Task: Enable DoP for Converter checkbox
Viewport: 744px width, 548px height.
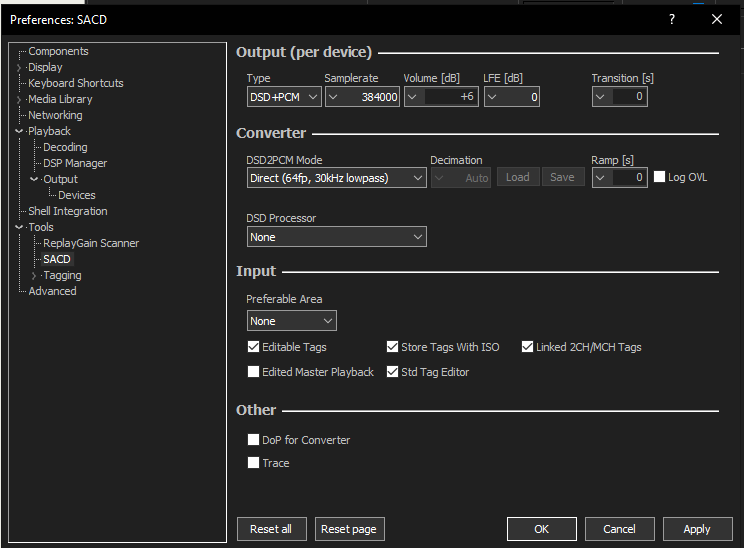Action: pyautogui.click(x=254, y=440)
